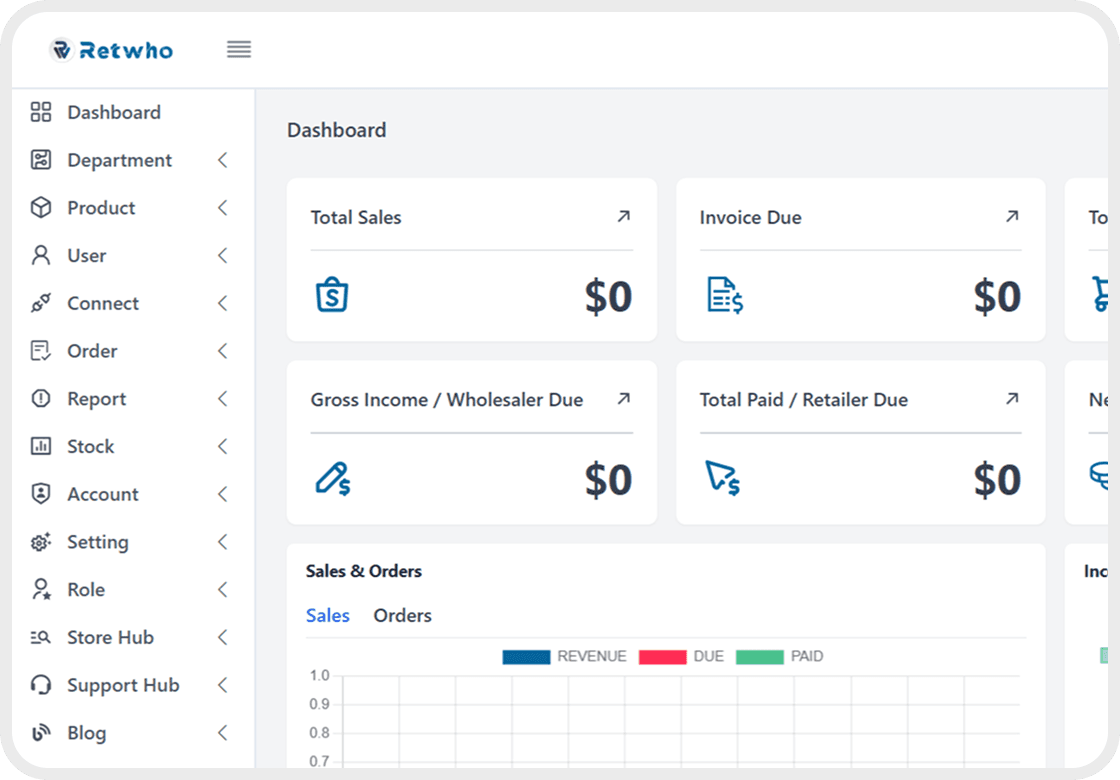This screenshot has height=780, width=1120.
Task: Toggle the hamburger sidebar menu
Action: (239, 49)
